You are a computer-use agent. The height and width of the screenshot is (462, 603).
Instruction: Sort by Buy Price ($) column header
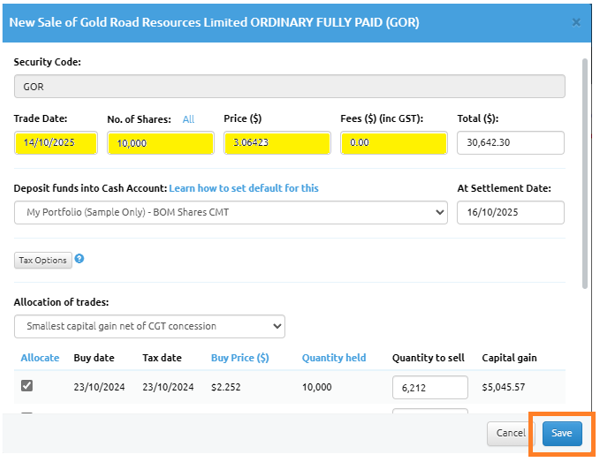click(x=239, y=357)
